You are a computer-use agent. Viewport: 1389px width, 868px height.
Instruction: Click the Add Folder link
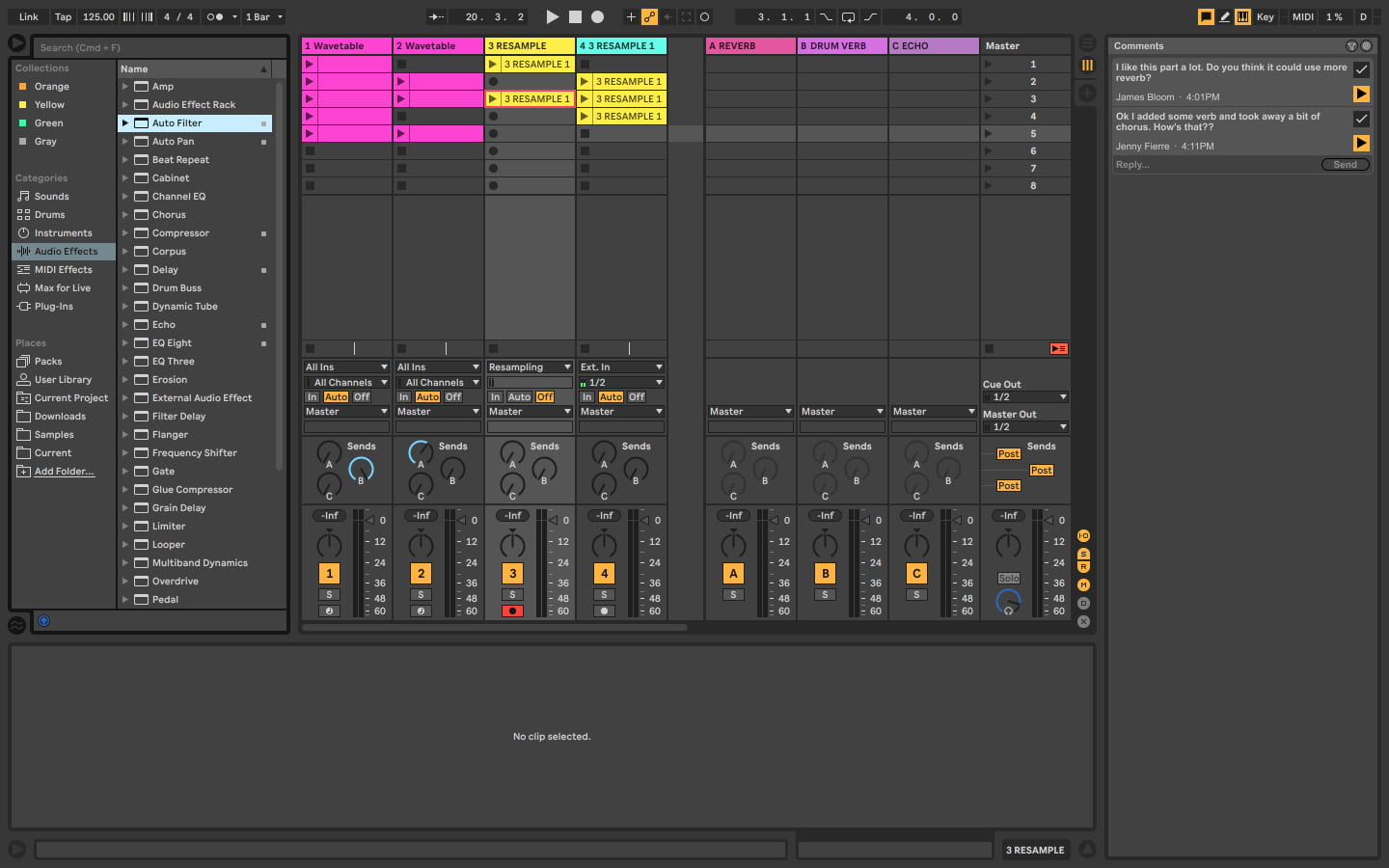point(64,472)
